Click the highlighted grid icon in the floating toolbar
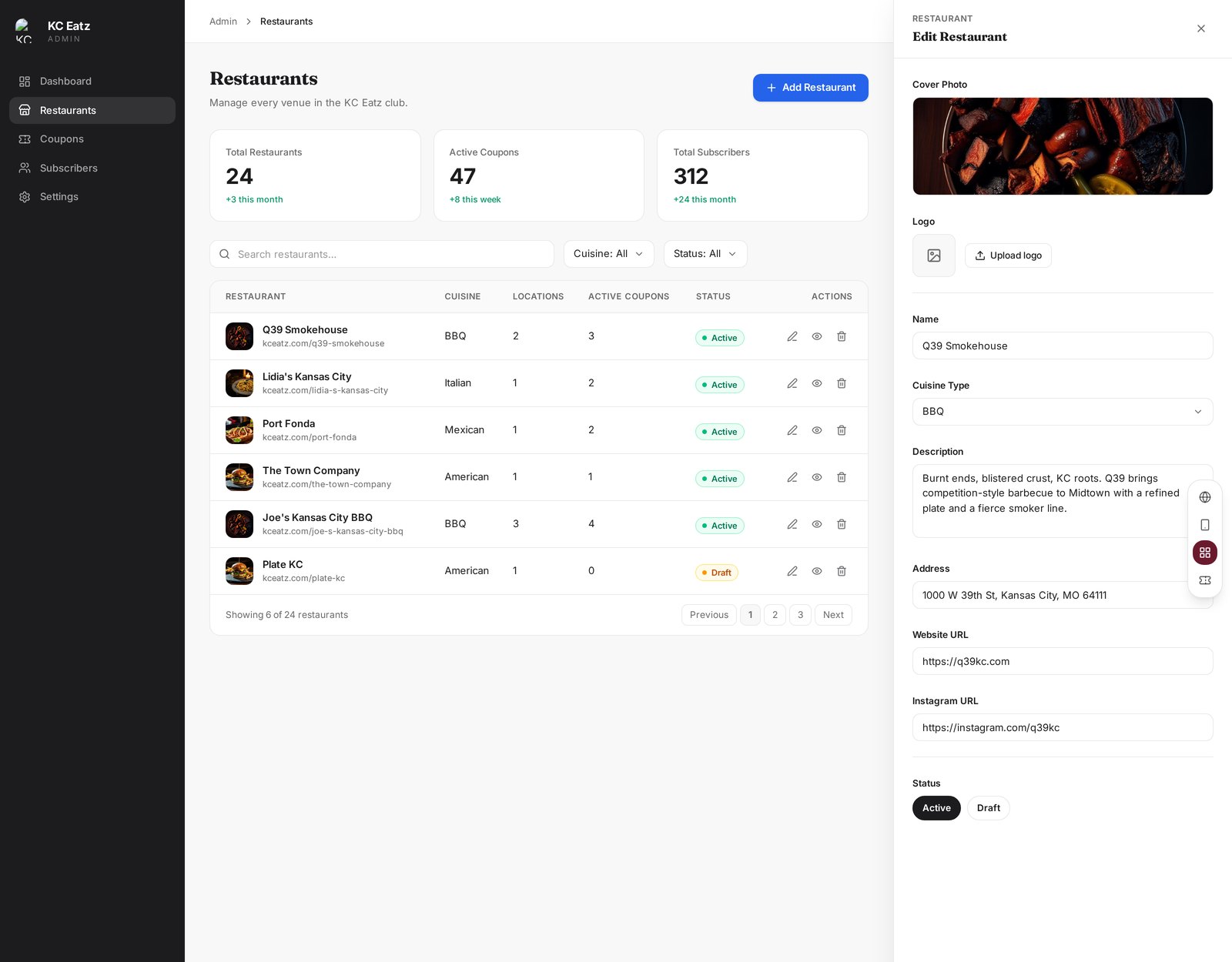This screenshot has height=962, width=1232. tap(1205, 553)
